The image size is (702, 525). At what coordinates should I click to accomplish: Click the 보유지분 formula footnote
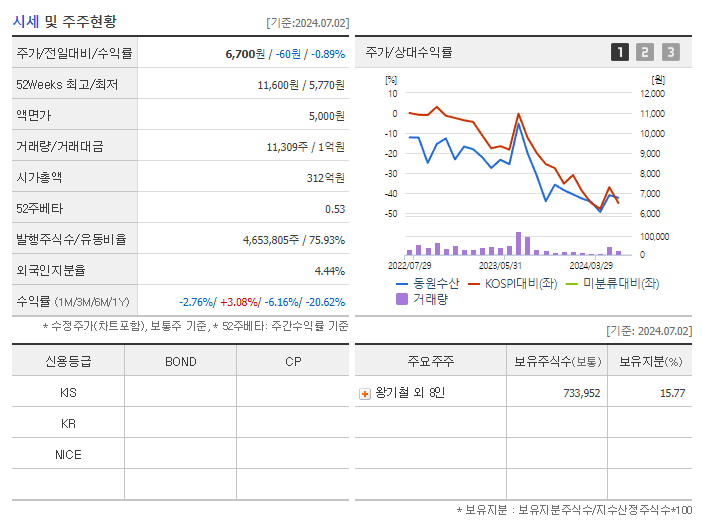click(574, 510)
